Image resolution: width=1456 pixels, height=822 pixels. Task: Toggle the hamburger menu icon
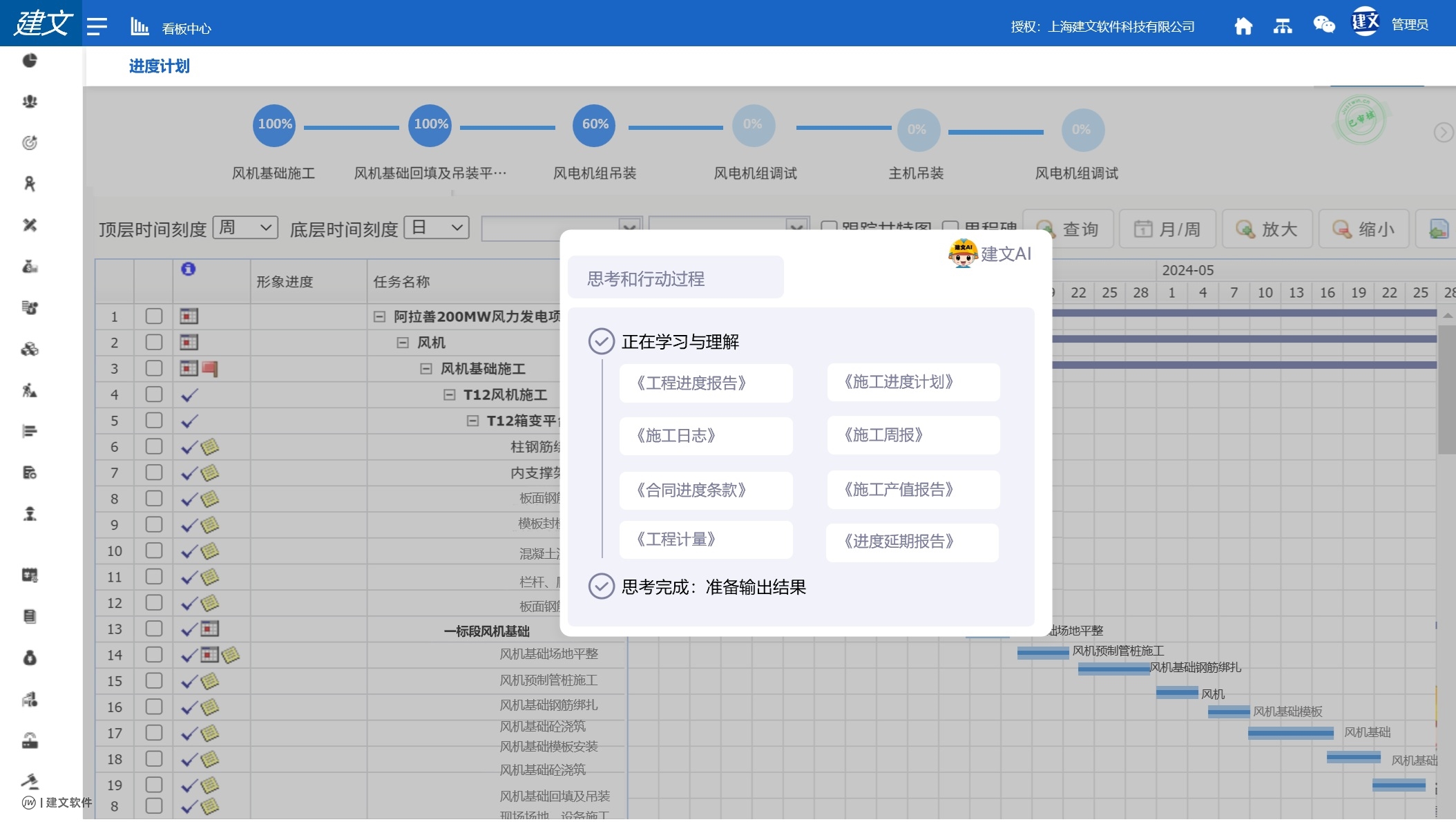click(97, 26)
